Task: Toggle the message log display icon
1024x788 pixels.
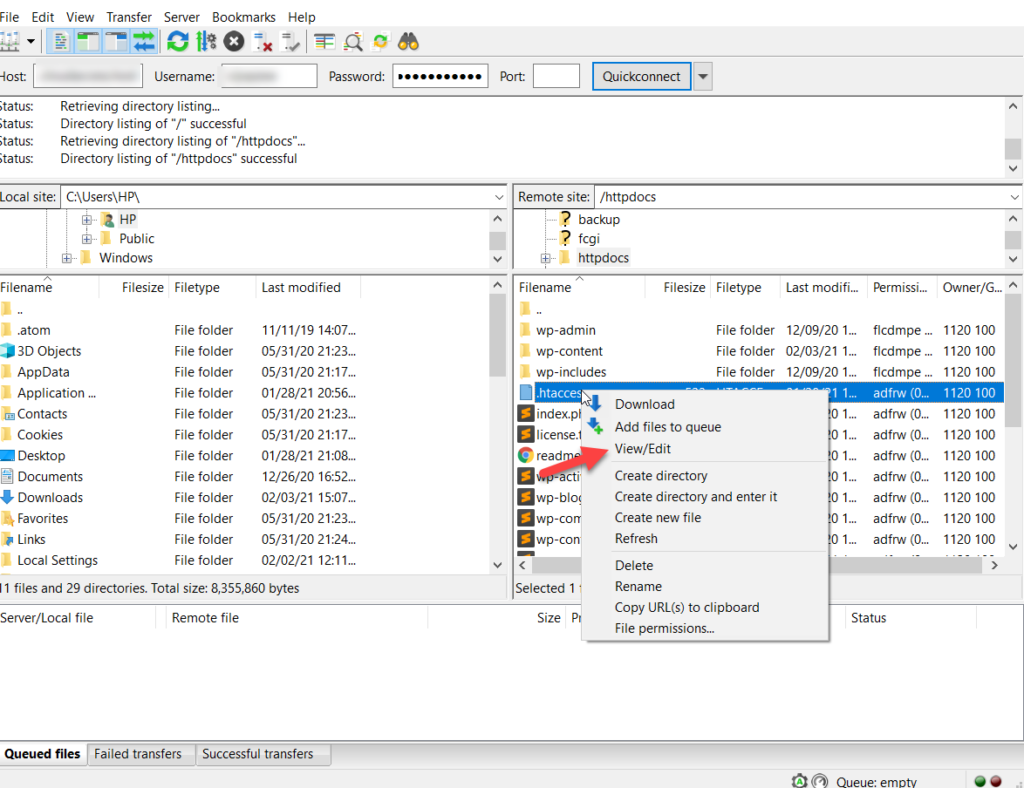Action: point(60,42)
